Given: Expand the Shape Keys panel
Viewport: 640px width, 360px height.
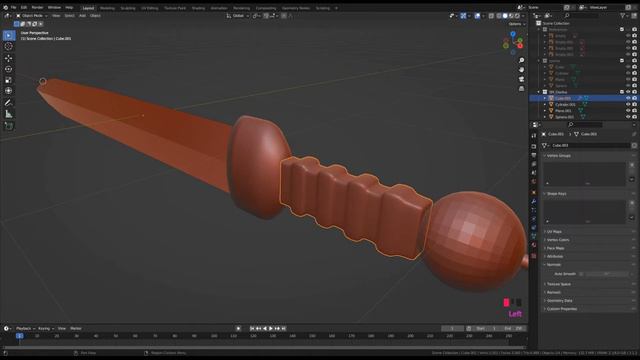Looking at the screenshot, I should tap(556, 194).
